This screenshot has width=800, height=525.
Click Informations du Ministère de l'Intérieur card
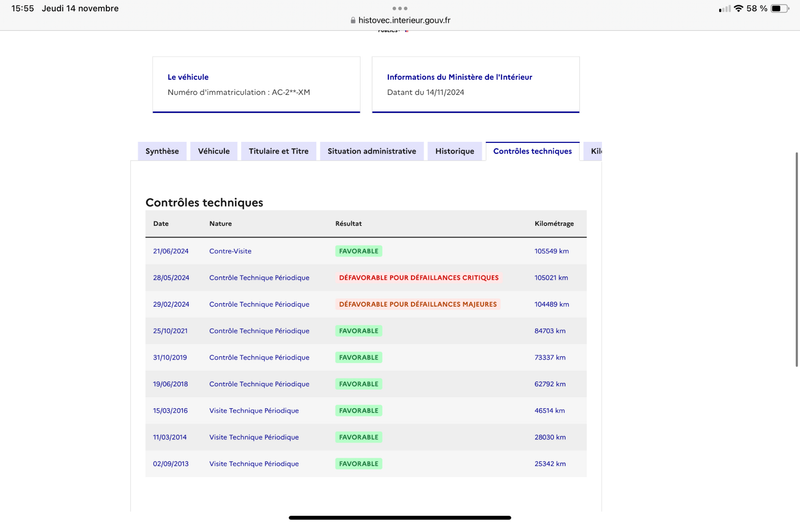(476, 85)
